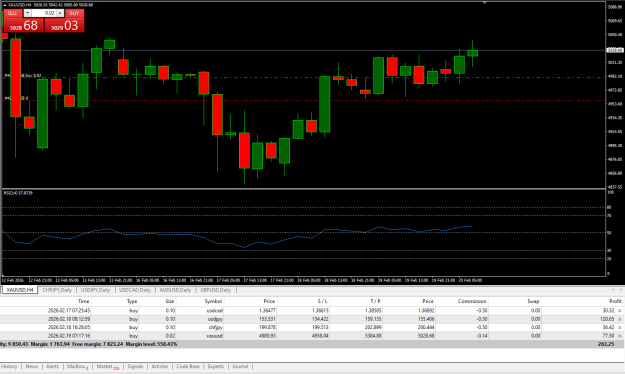
Task: Open the Code Base terminal tab
Action: pos(188,366)
